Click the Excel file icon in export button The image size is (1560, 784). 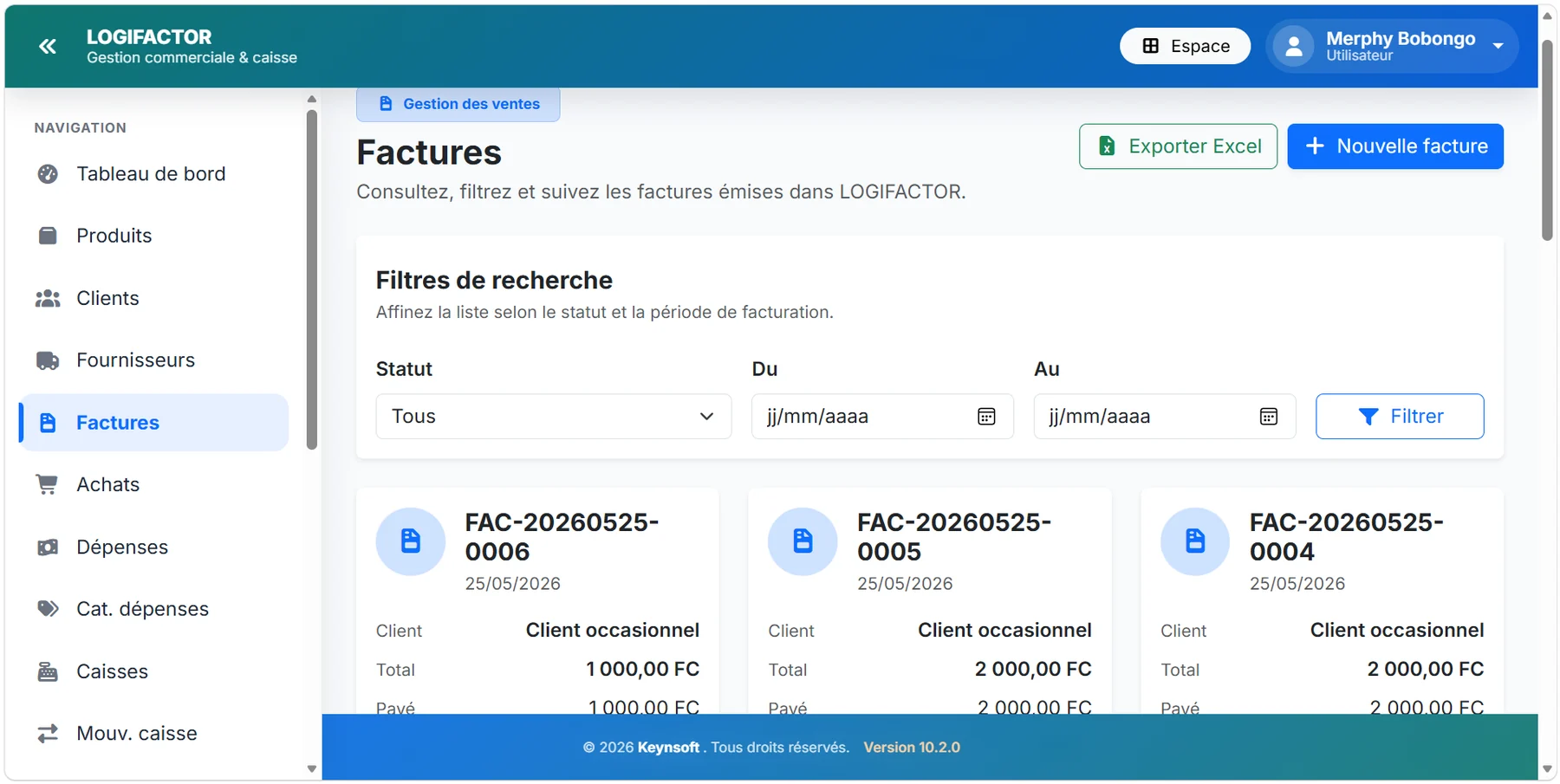coord(1107,146)
